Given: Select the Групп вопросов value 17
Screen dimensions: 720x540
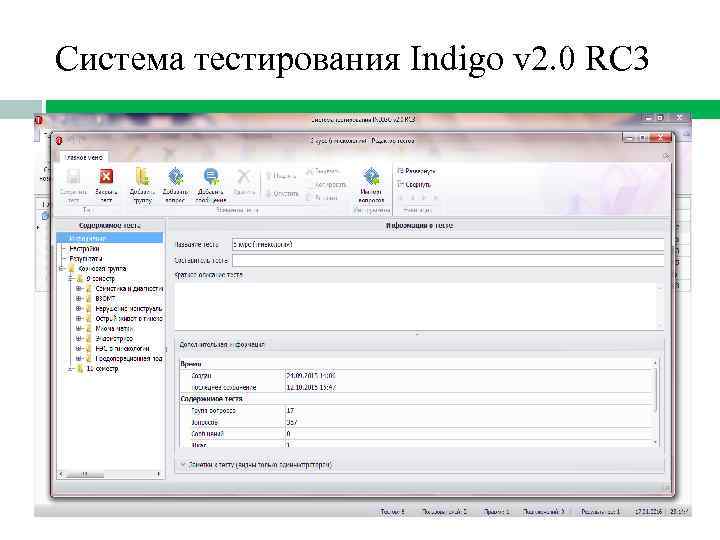Looking at the screenshot, I should click(x=290, y=411).
